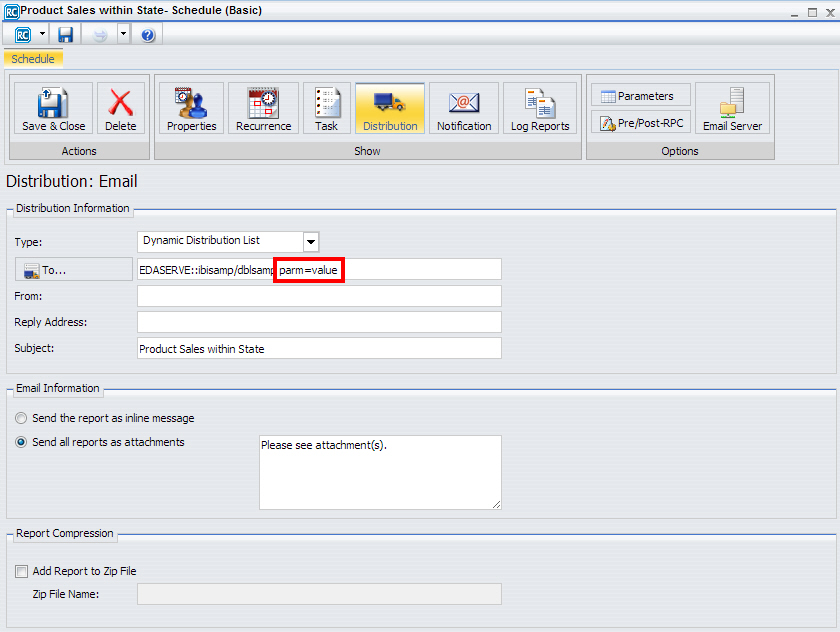Viewport: 840px width, 632px height.
Task: Show the Task settings
Action: point(326,109)
